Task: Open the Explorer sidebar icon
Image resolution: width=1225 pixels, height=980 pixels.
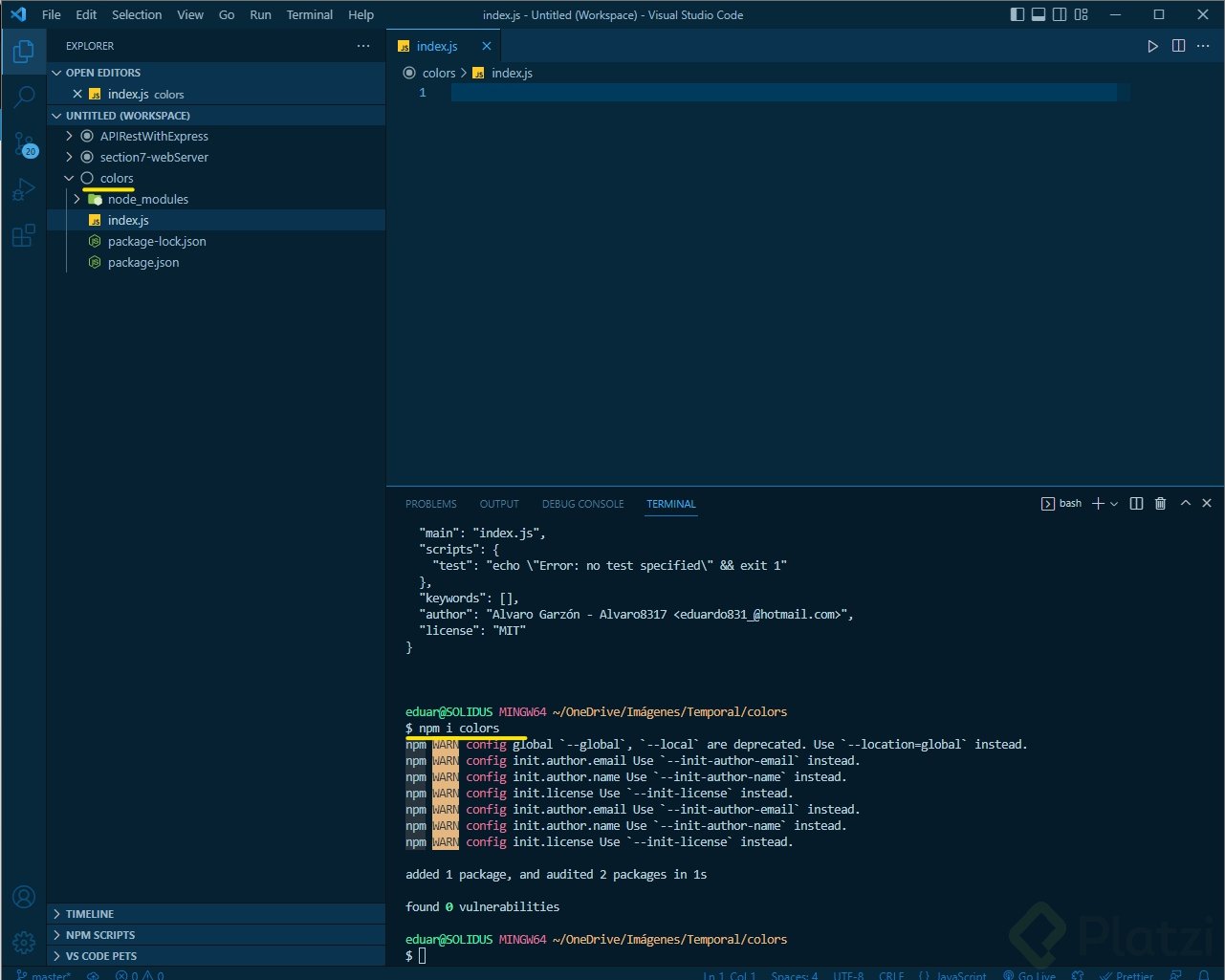Action: (24, 51)
